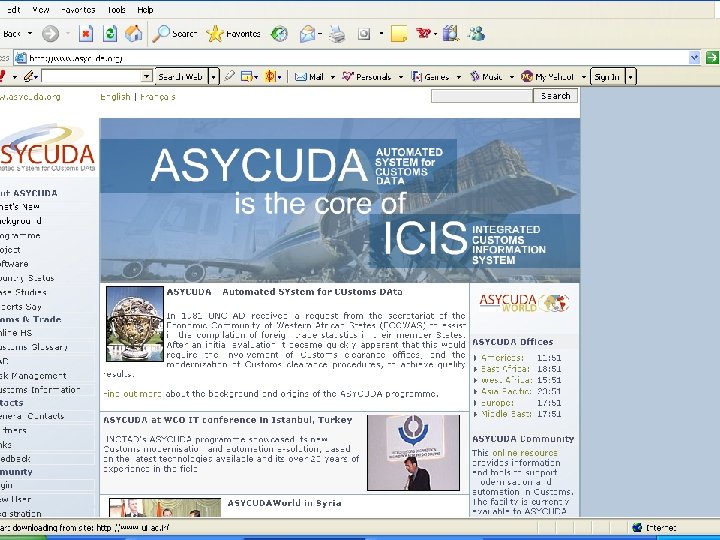Click the yellow note icon

coord(399,34)
